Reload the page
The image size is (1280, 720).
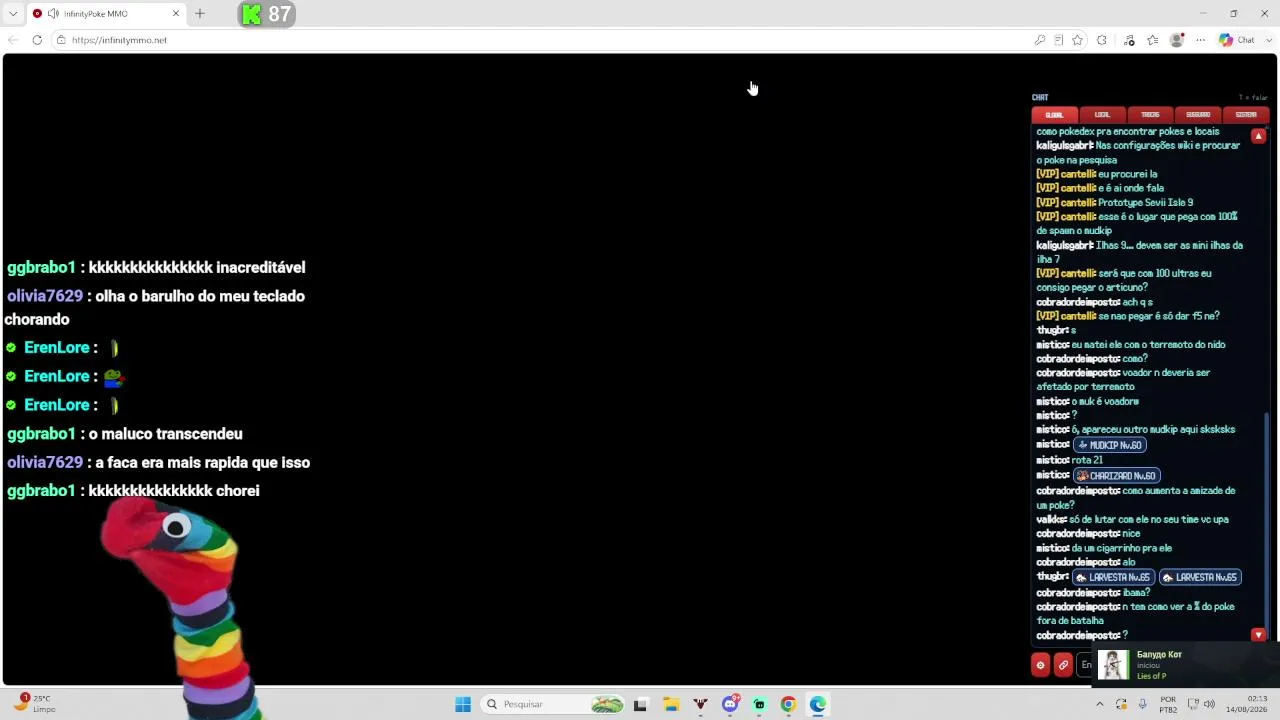click(37, 40)
